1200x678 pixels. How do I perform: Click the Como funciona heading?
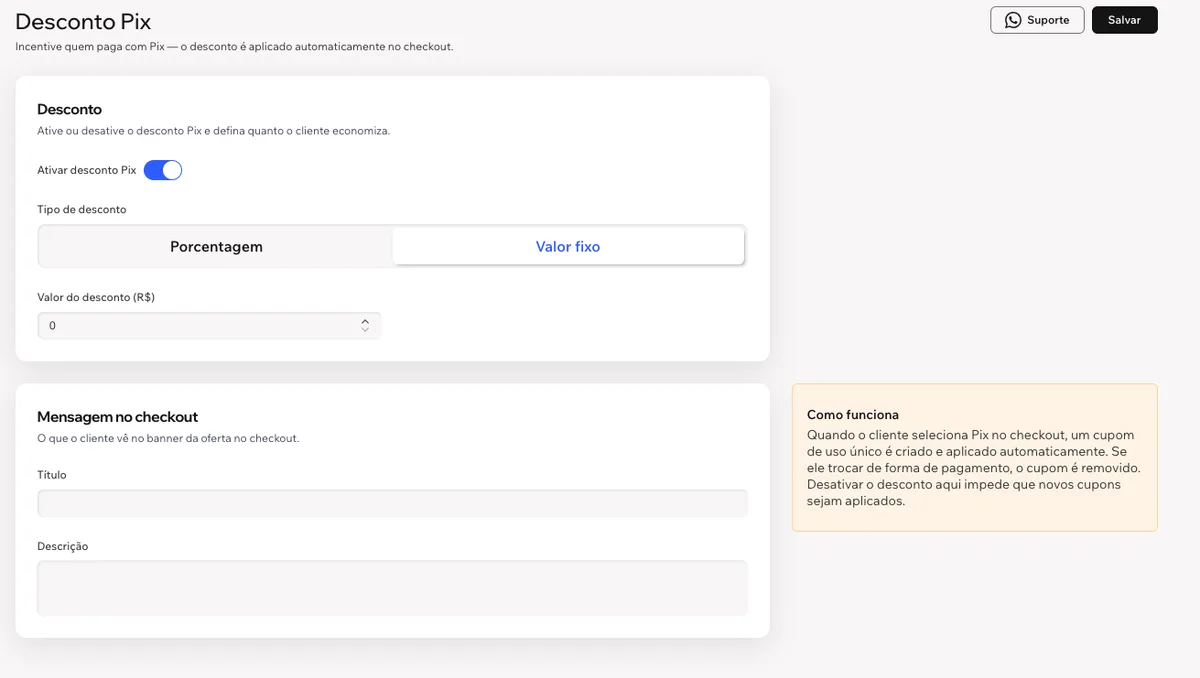(852, 414)
